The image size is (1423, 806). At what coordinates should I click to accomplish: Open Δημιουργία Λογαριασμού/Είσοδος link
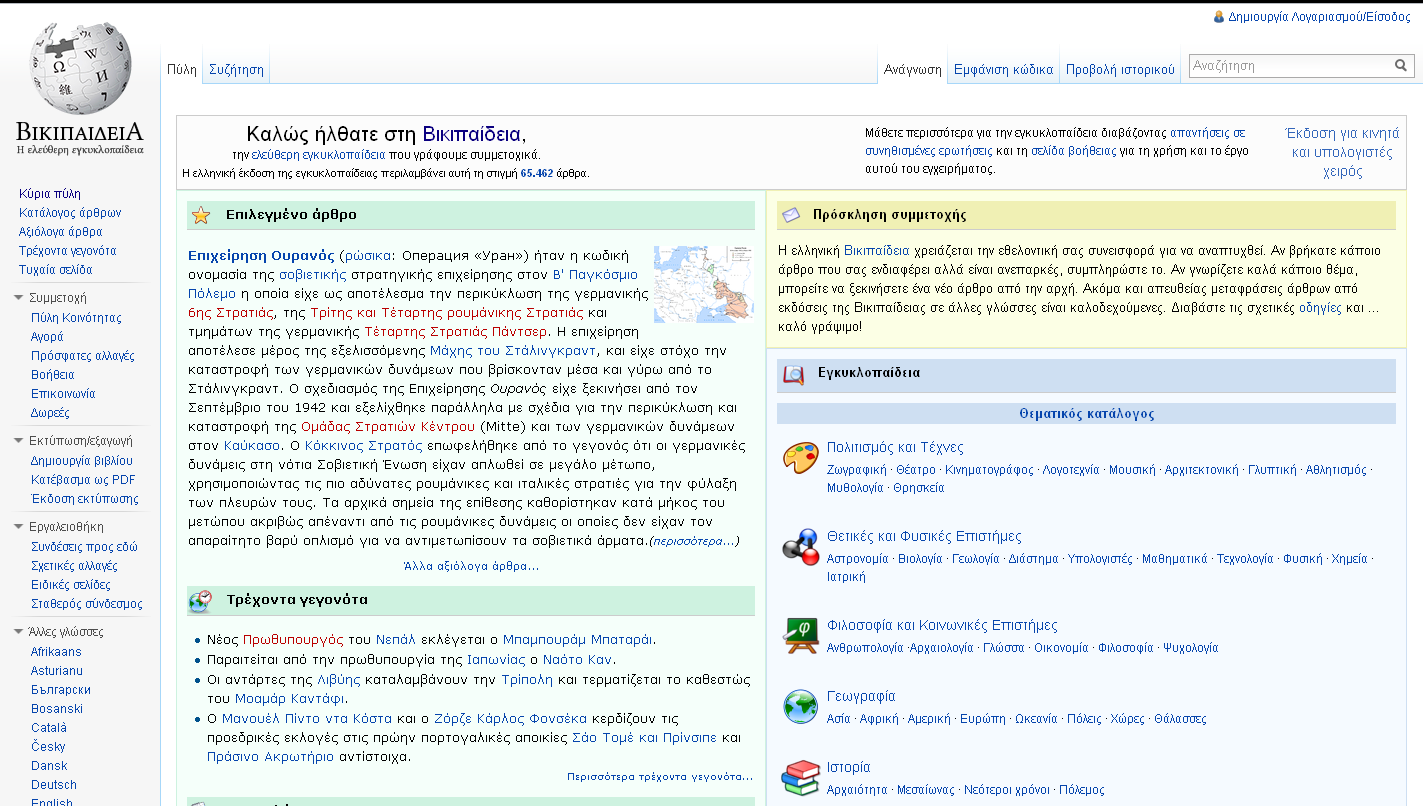tap(1319, 18)
